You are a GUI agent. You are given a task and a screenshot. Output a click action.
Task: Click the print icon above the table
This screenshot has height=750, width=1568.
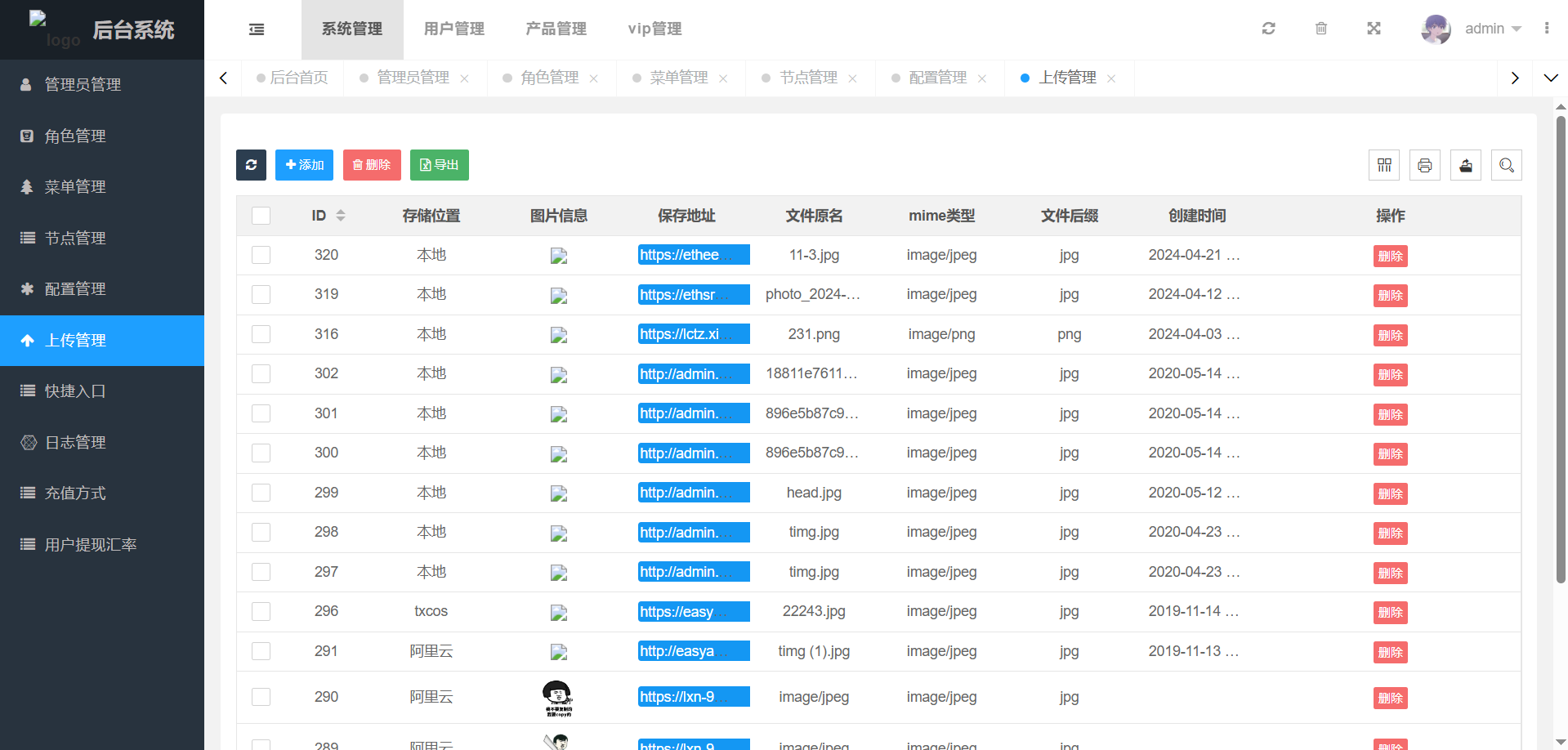click(1424, 165)
